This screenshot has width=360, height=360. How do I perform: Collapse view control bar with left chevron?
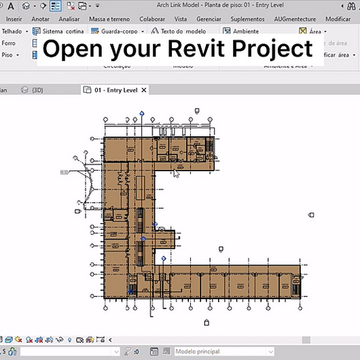pyautogui.click(x=110, y=340)
